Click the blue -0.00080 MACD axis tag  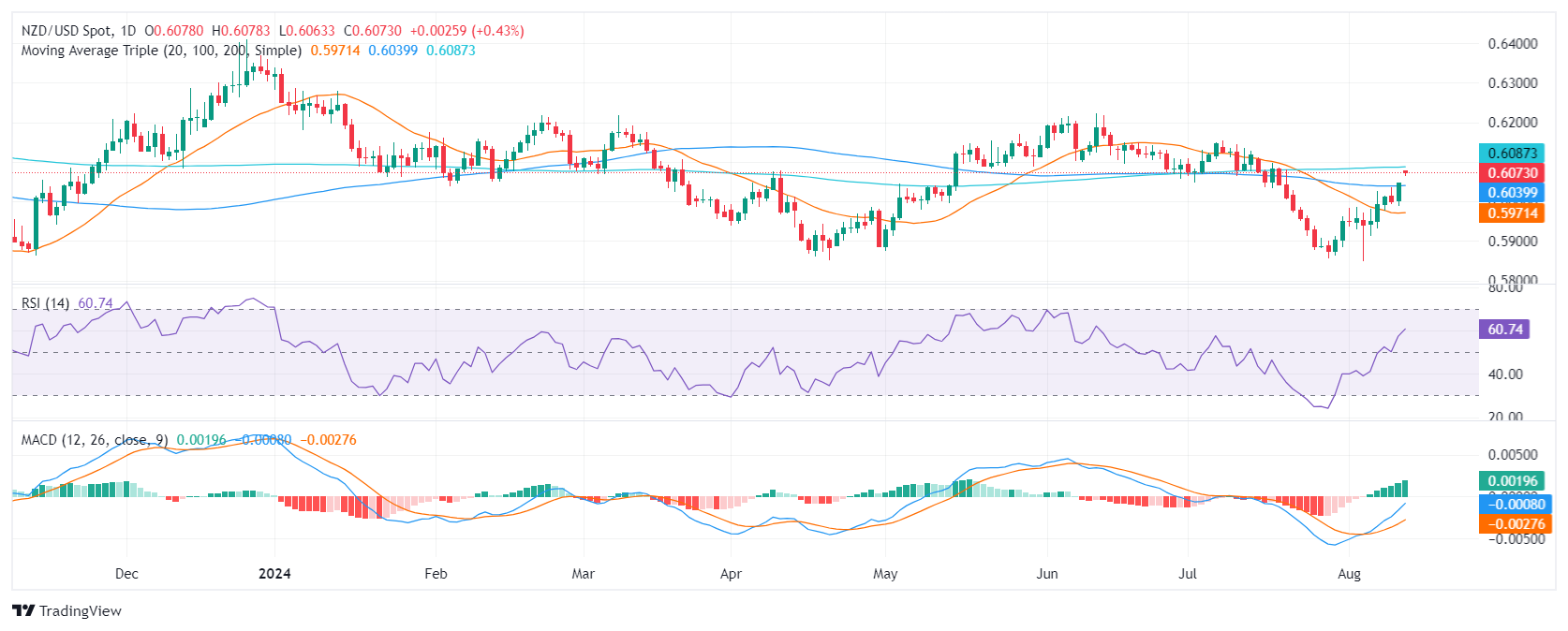1513,504
